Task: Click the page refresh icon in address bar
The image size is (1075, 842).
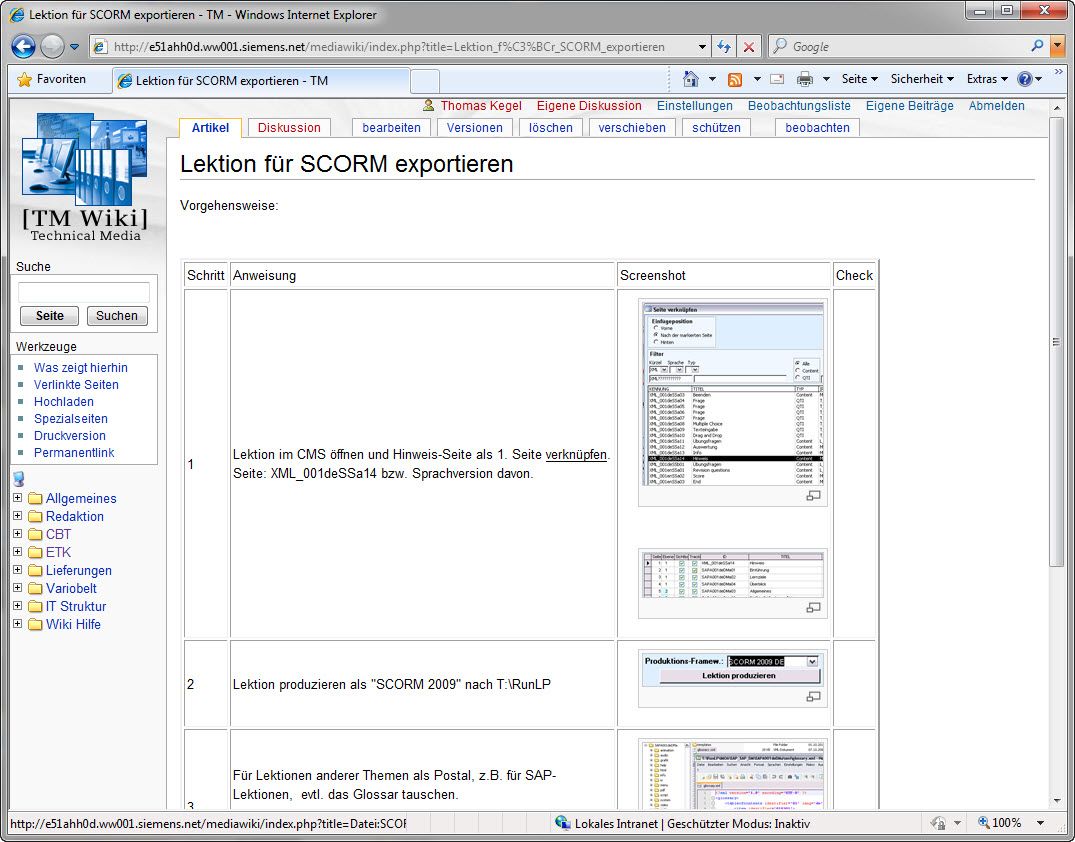Action: (723, 47)
